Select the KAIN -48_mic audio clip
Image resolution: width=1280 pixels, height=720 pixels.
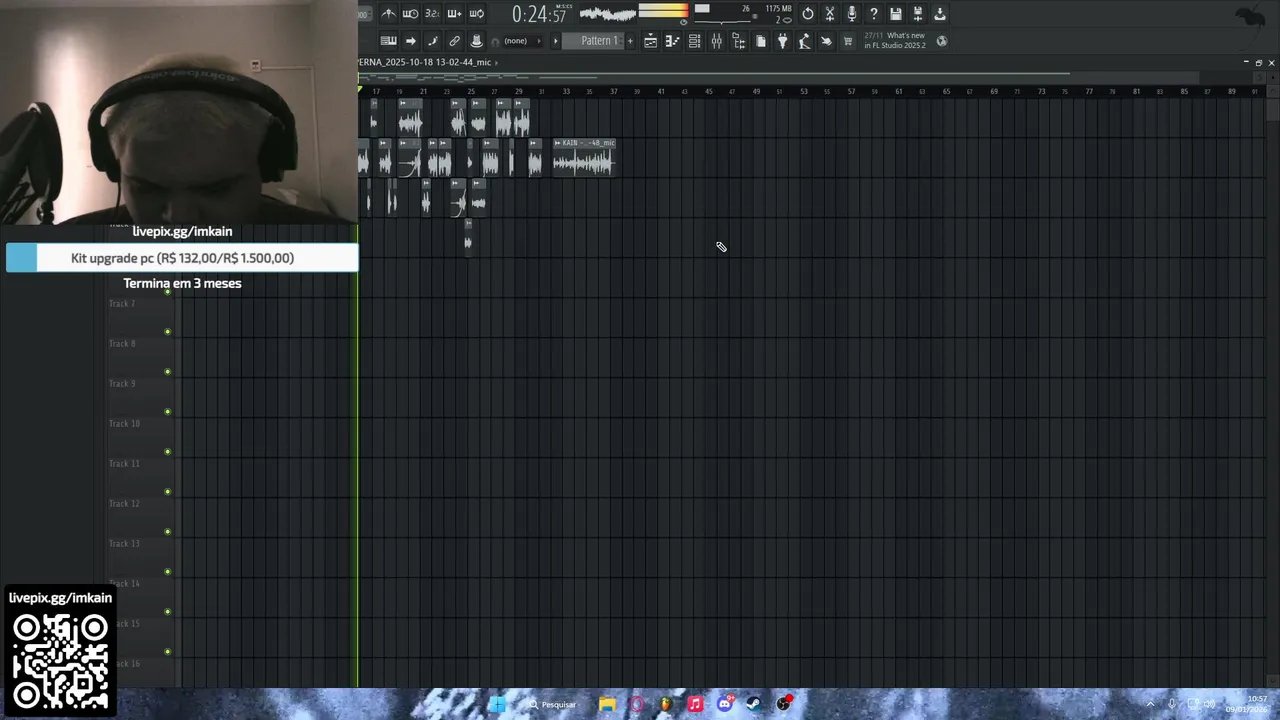(583, 158)
